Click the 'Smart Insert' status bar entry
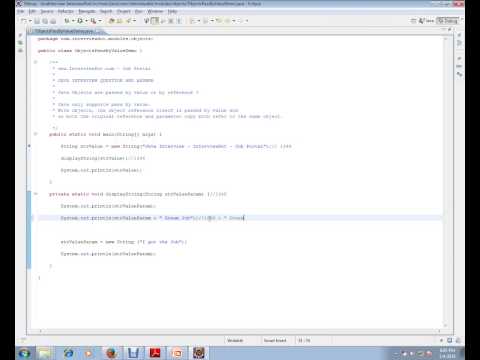The image size is (480, 360). (275, 340)
